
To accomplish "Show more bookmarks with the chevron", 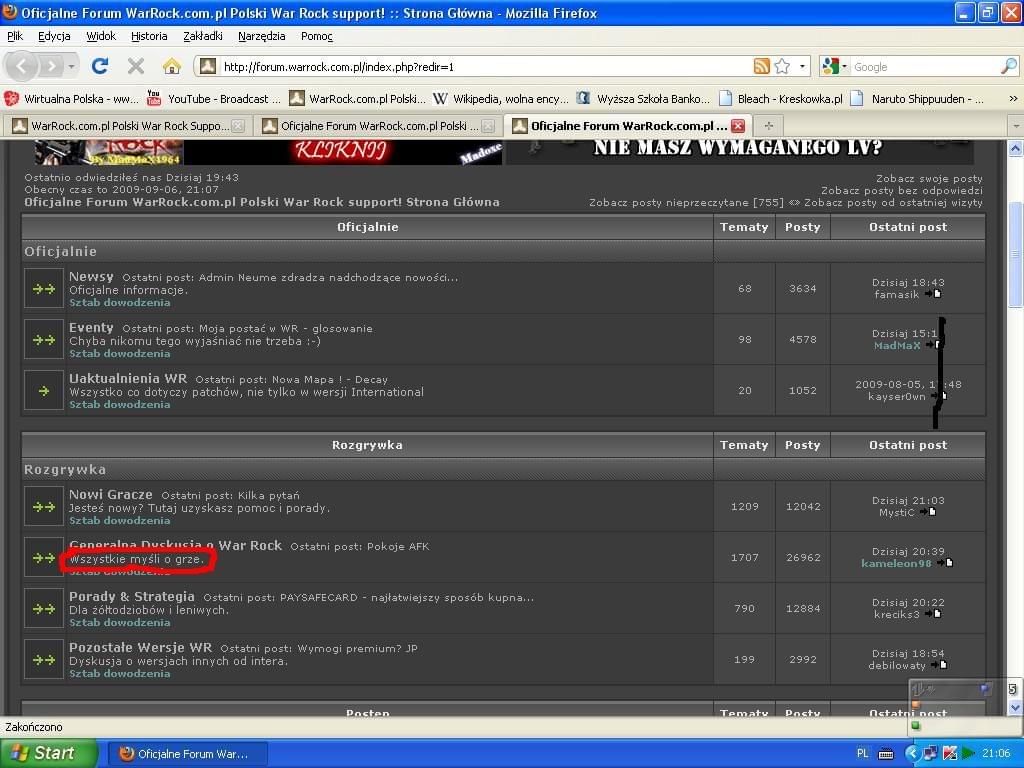I will [x=1013, y=99].
